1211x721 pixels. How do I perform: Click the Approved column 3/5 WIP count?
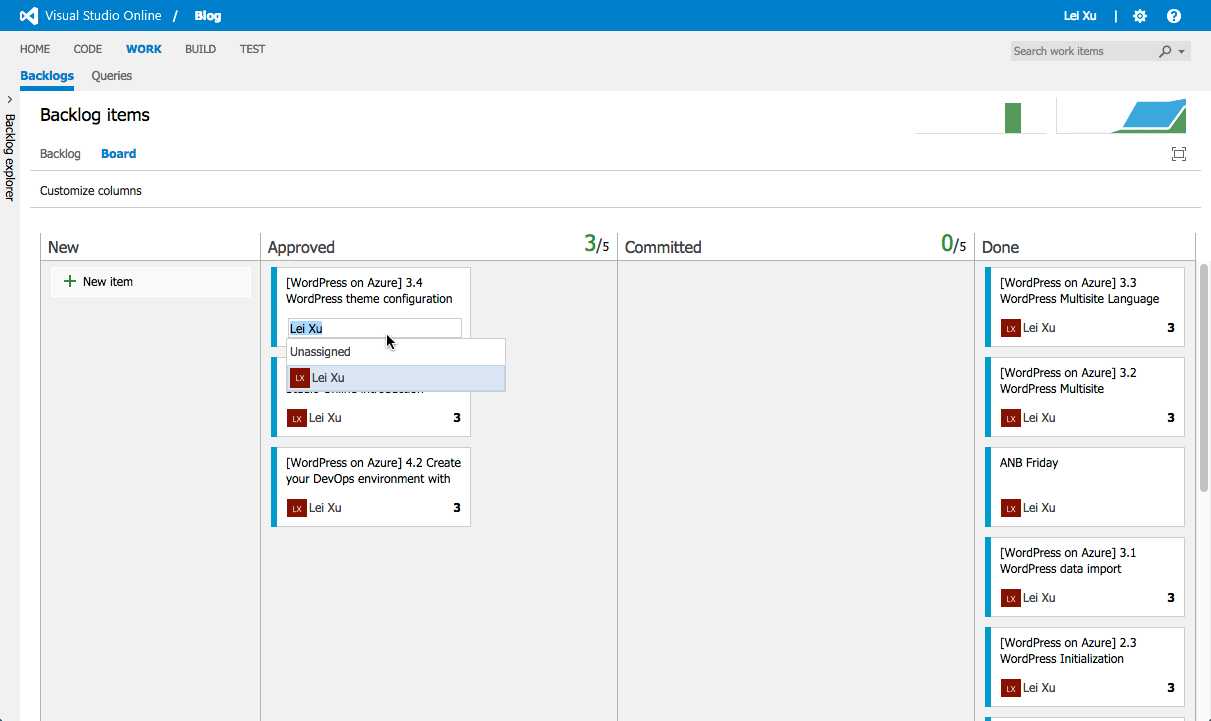click(597, 244)
